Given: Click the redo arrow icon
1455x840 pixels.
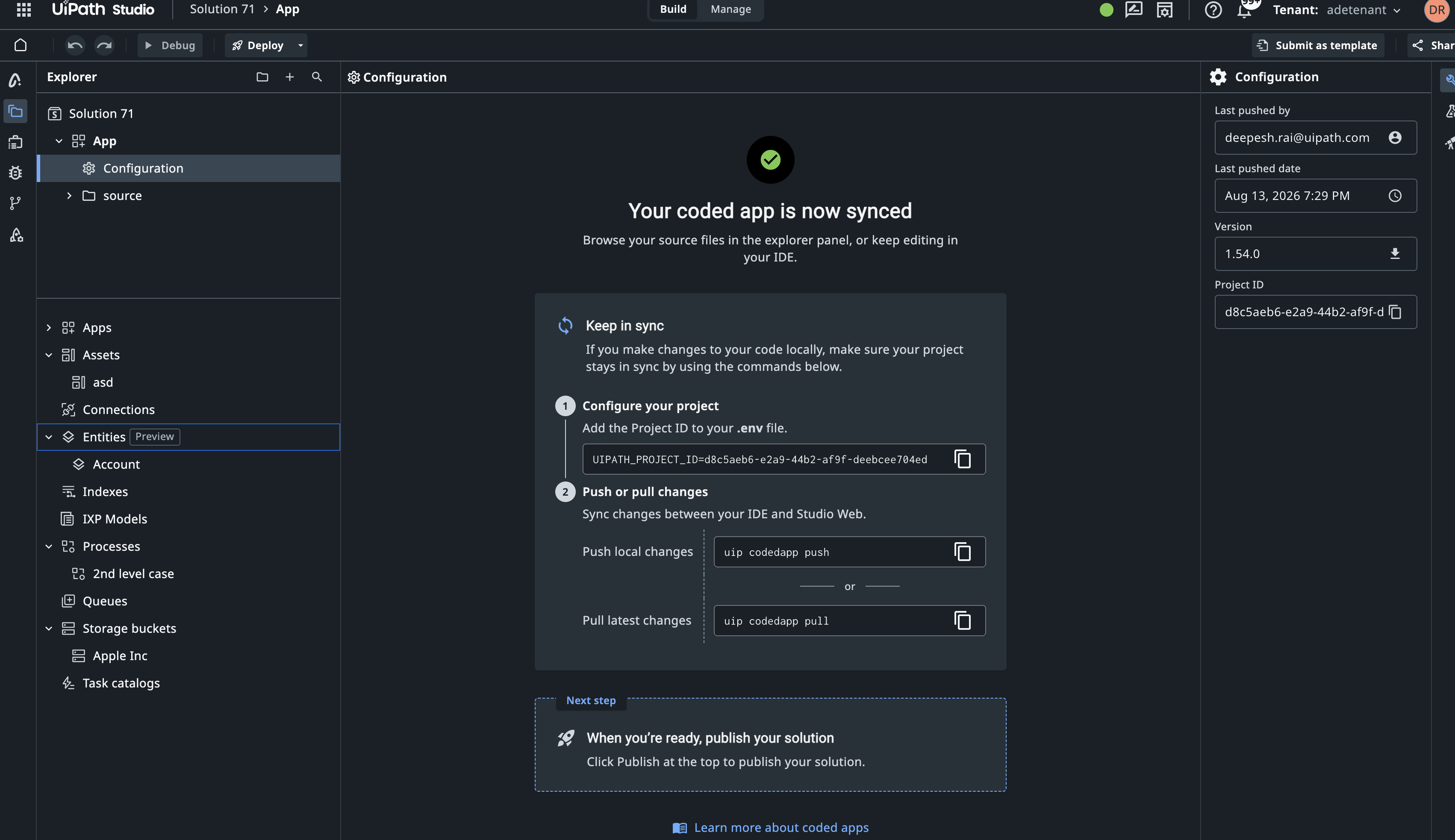Looking at the screenshot, I should (x=104, y=45).
